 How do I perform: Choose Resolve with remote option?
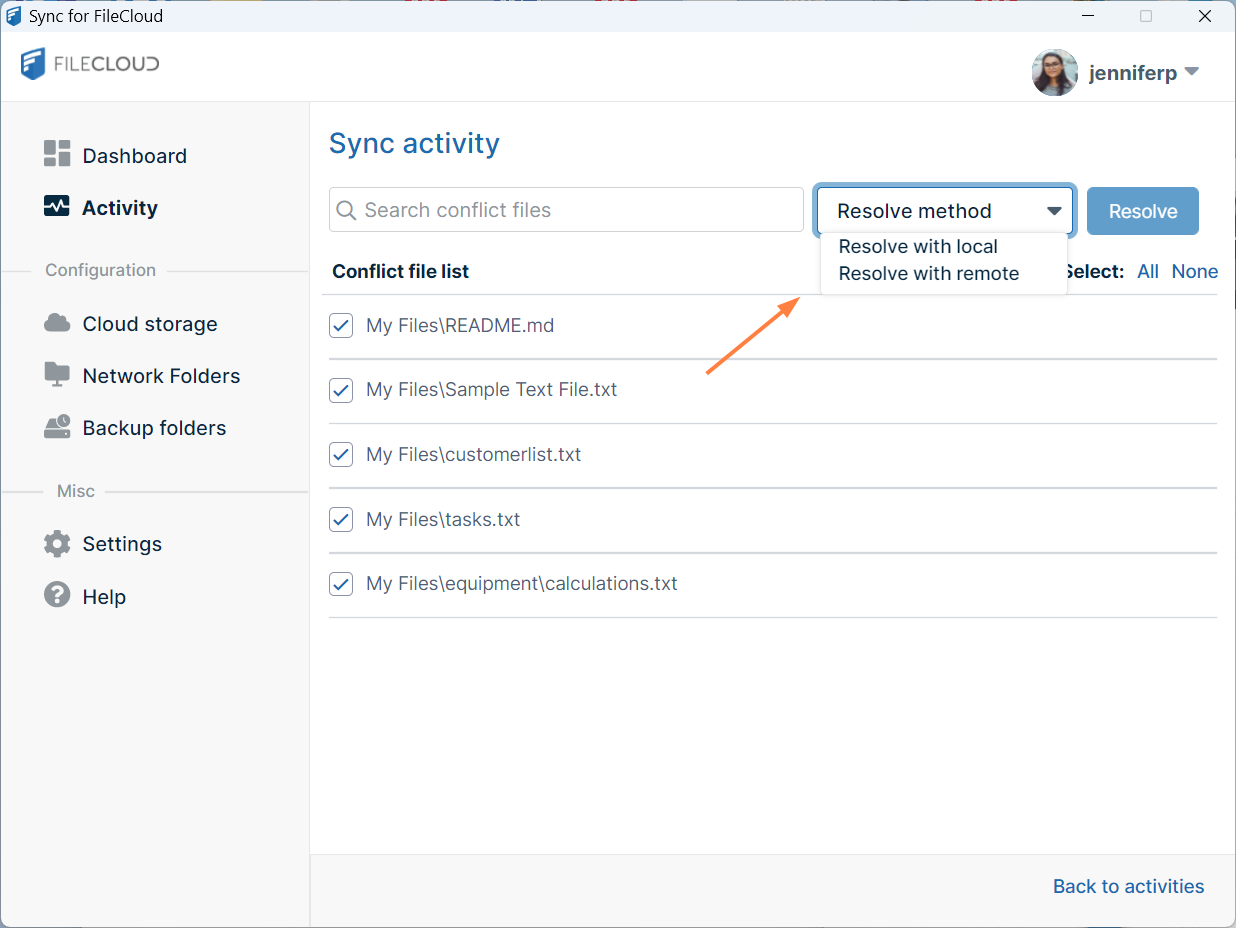928,274
